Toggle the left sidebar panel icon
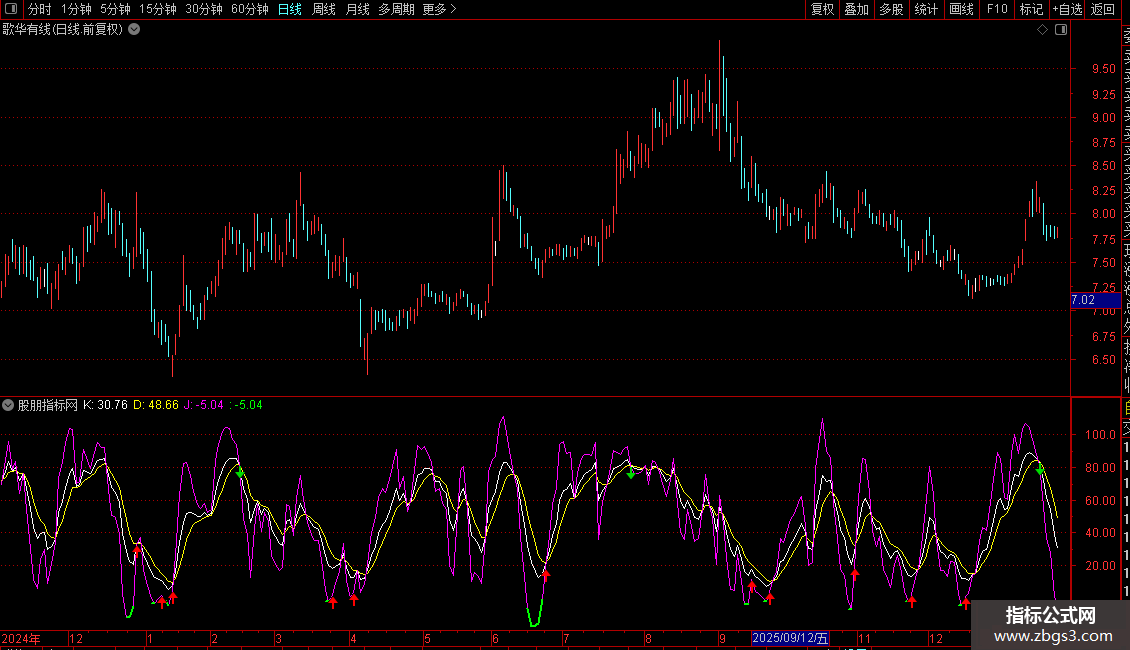This screenshot has width=1130, height=650. point(11,9)
